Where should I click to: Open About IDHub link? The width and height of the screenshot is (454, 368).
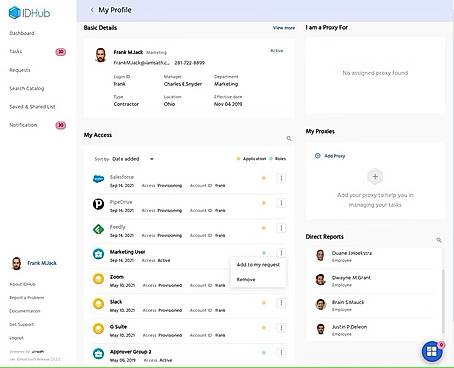(22, 284)
